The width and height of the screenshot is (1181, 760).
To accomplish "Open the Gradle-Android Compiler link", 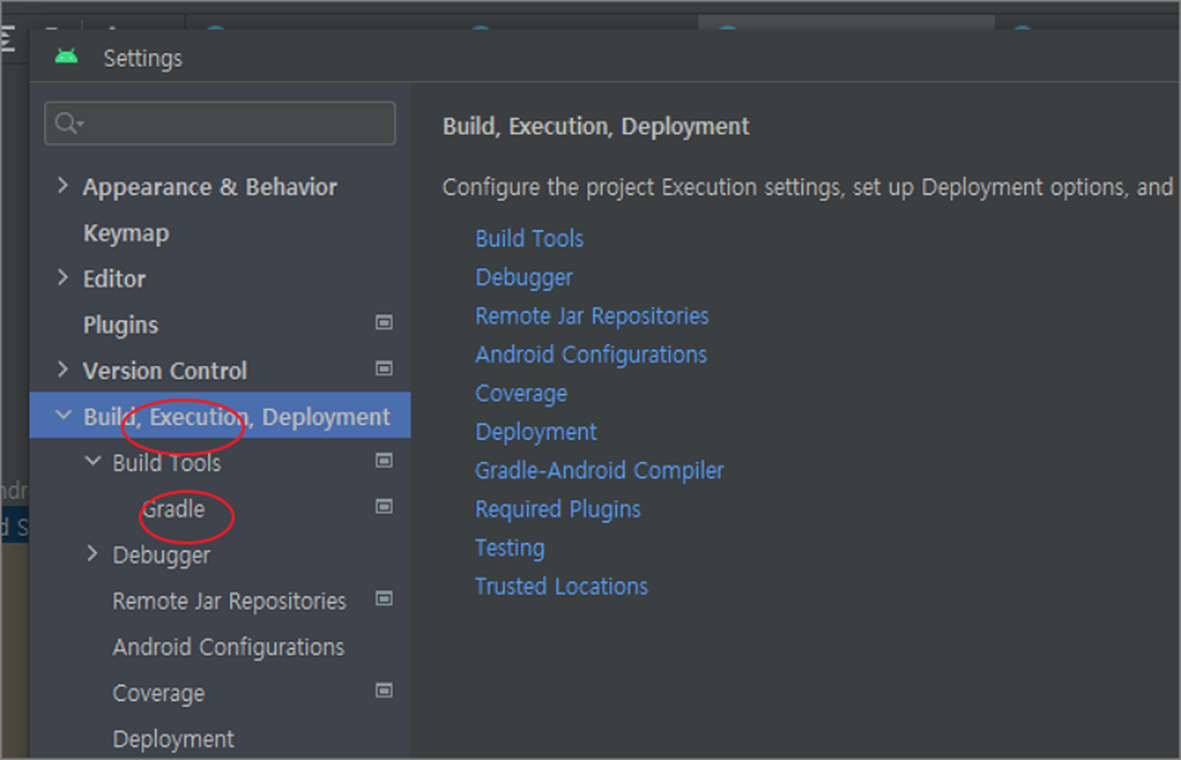I will pyautogui.click(x=600, y=471).
